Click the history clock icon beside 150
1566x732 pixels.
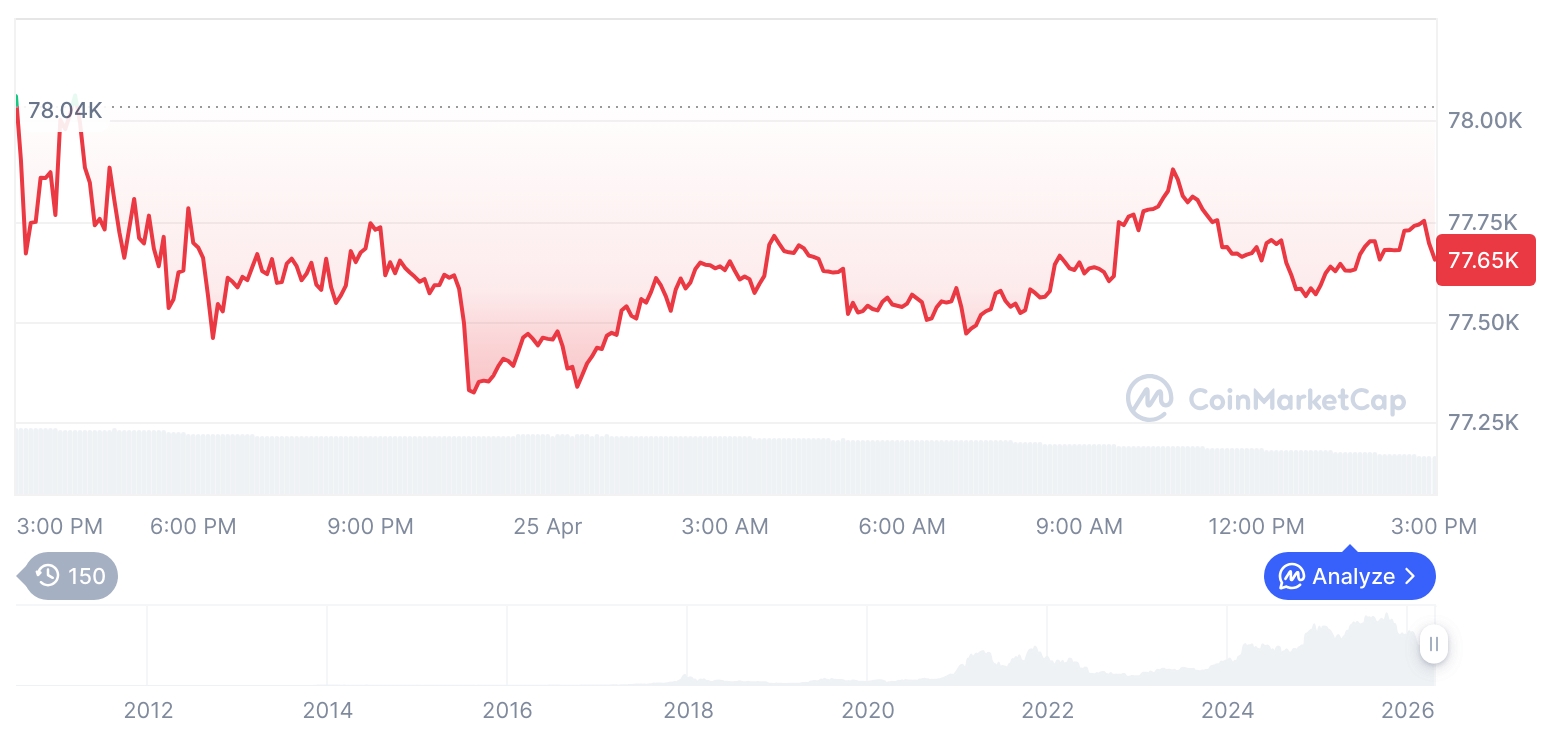[x=47, y=576]
